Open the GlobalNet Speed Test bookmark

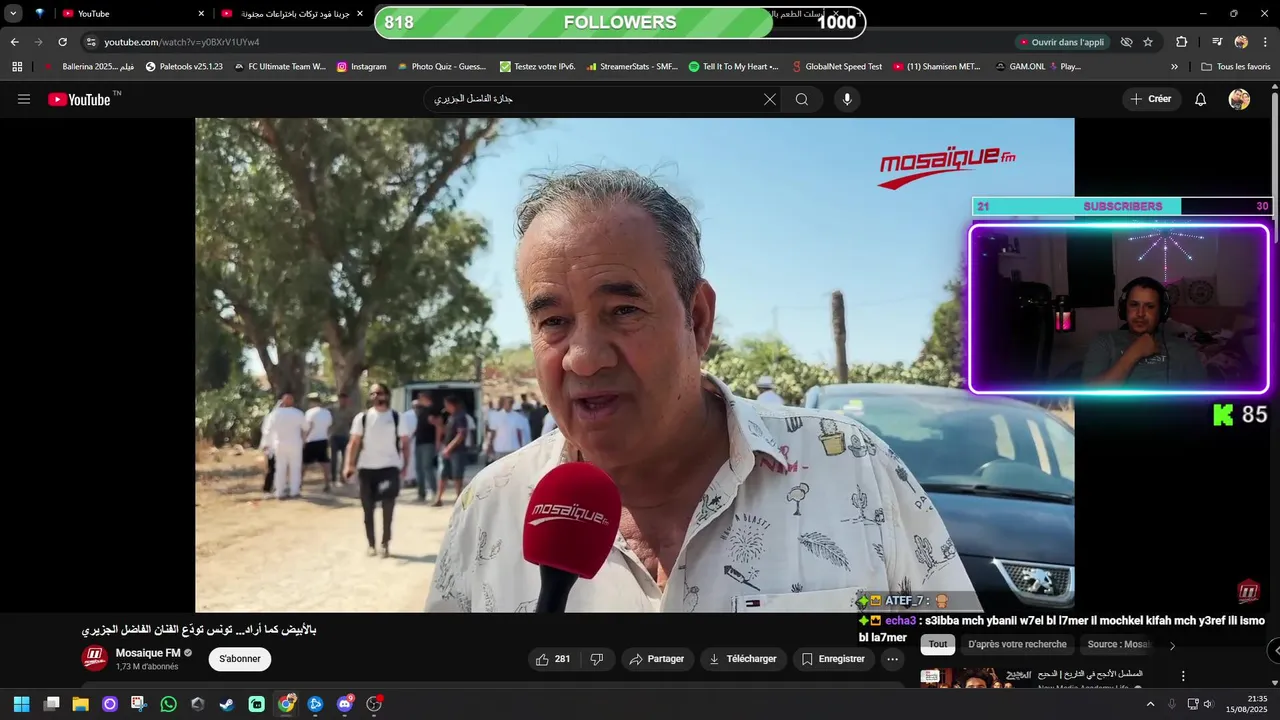836,66
